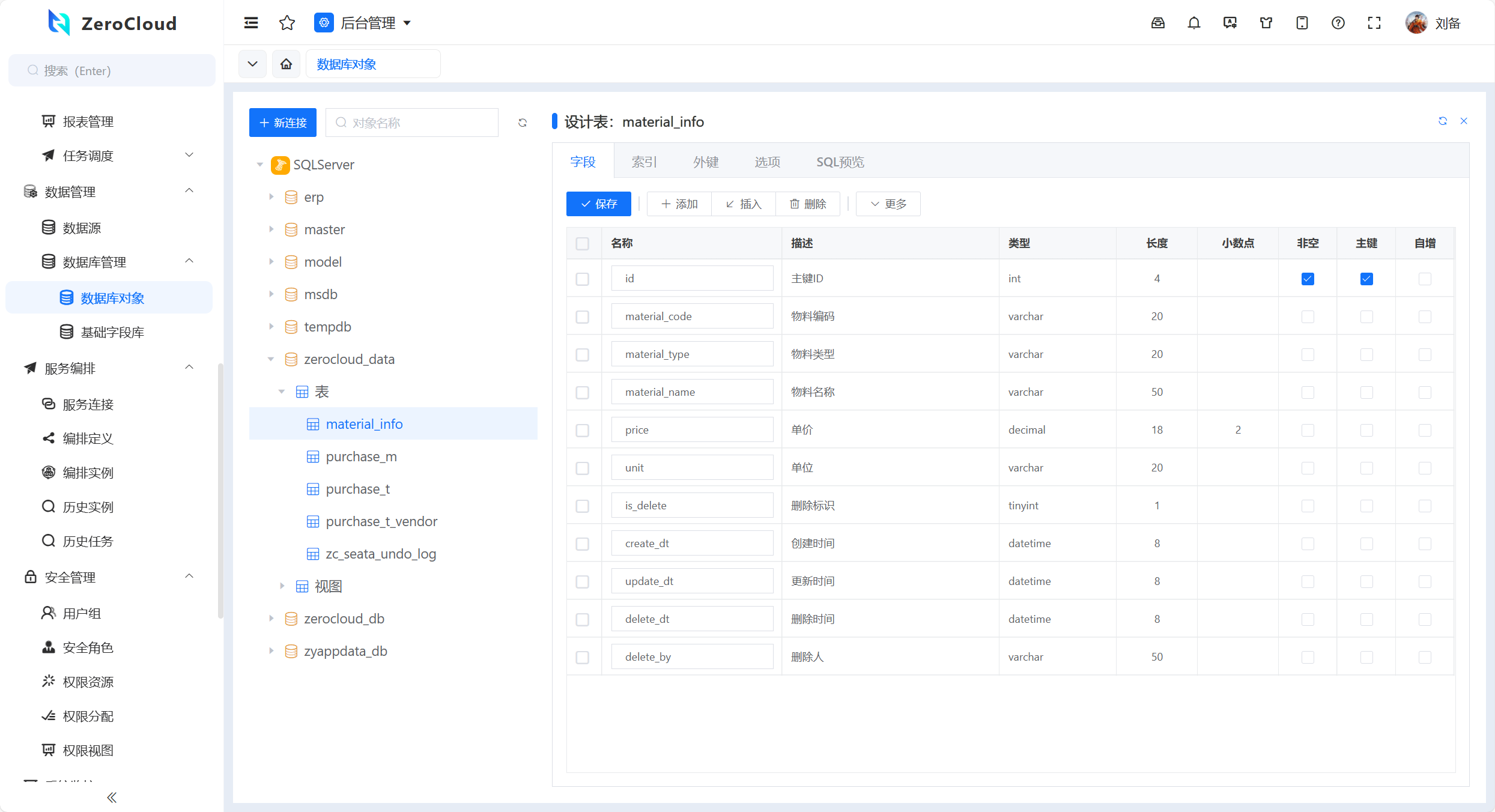Collapse the sidebar with double-chevron icon

(112, 797)
